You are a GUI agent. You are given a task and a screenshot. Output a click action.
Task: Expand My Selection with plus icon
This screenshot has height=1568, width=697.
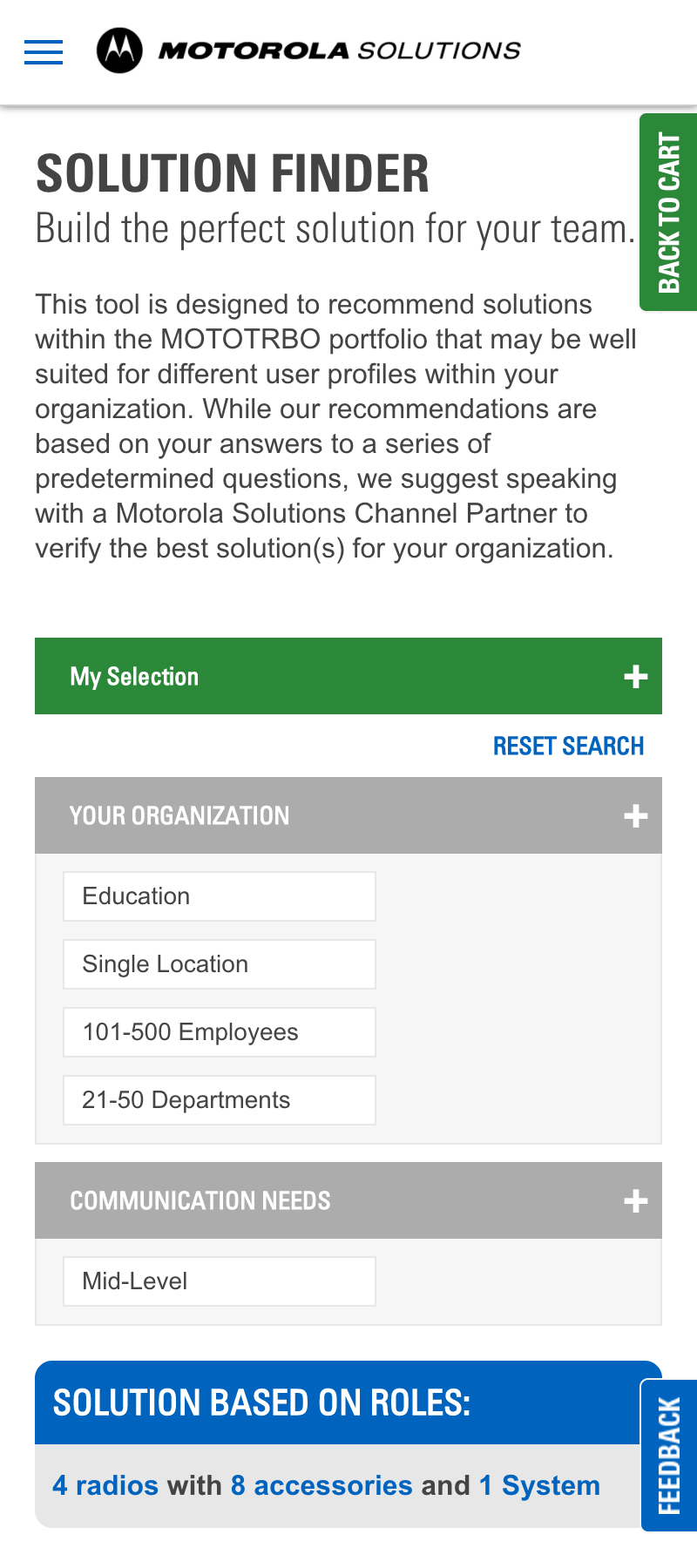point(636,677)
